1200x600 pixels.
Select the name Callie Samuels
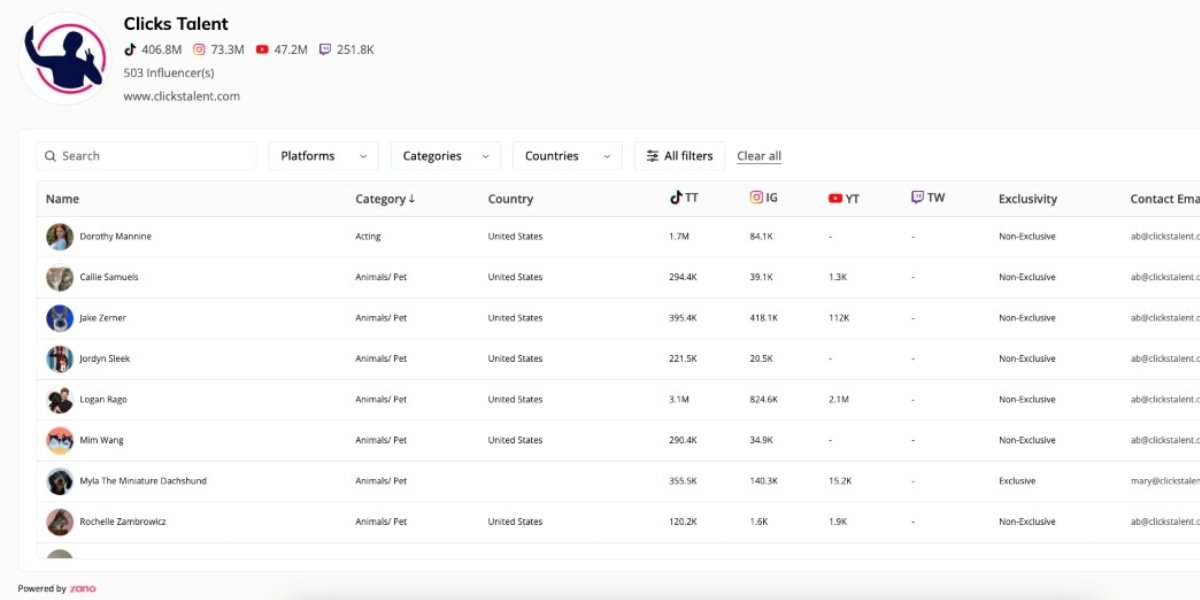109,278
